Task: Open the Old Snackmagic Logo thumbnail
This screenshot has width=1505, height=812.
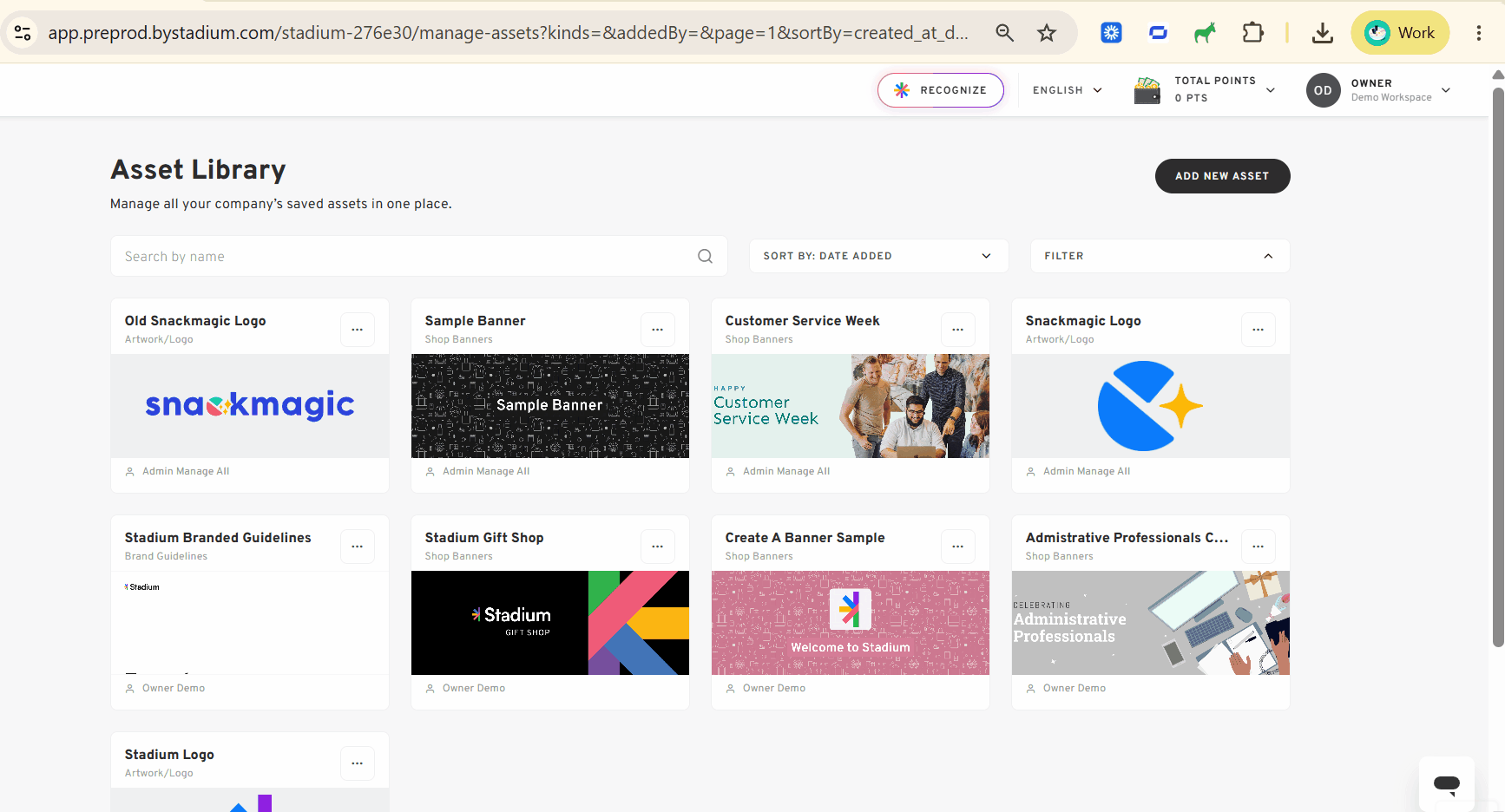Action: (x=250, y=406)
